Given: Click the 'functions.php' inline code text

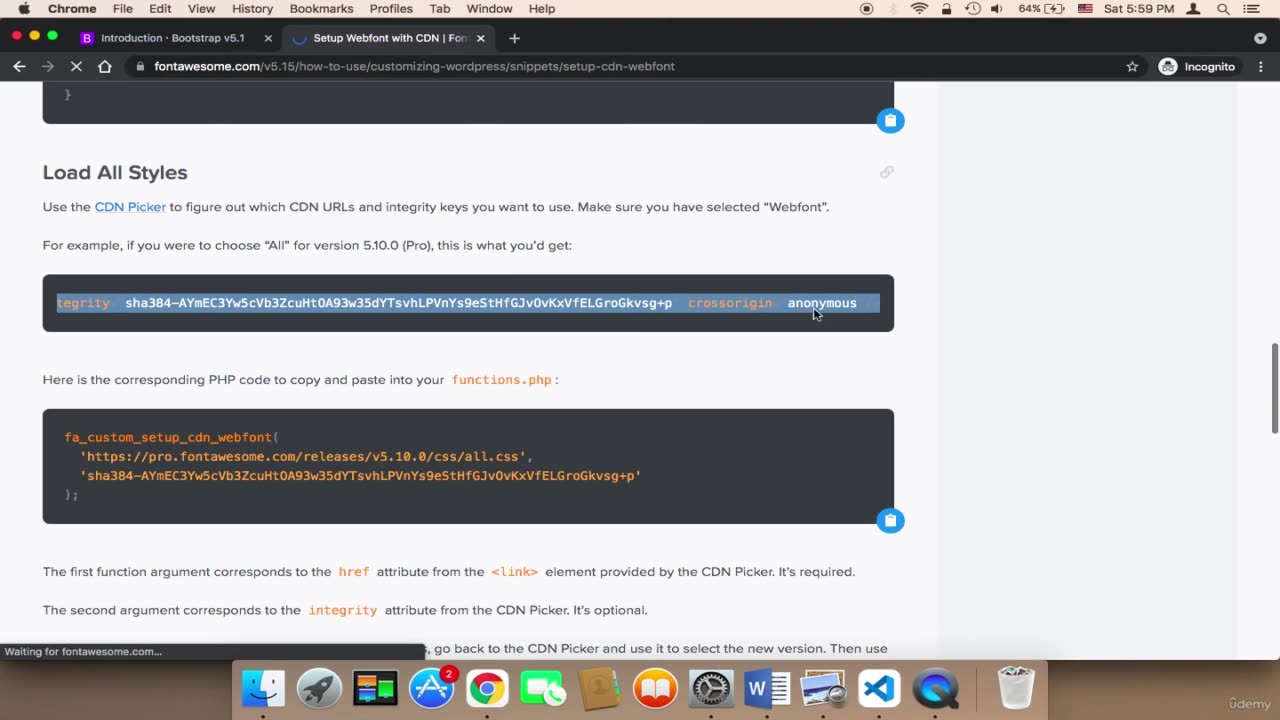Looking at the screenshot, I should [501, 380].
